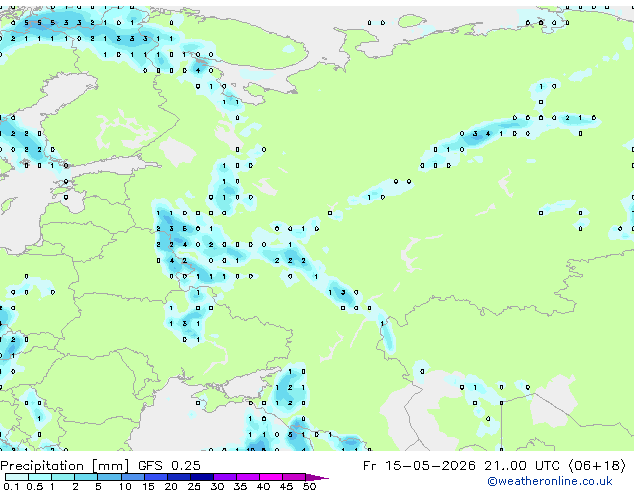Pick legend swatch between 0.5 and 1
Image resolution: width=634 pixels, height=490 pixels.
pos(40,477)
